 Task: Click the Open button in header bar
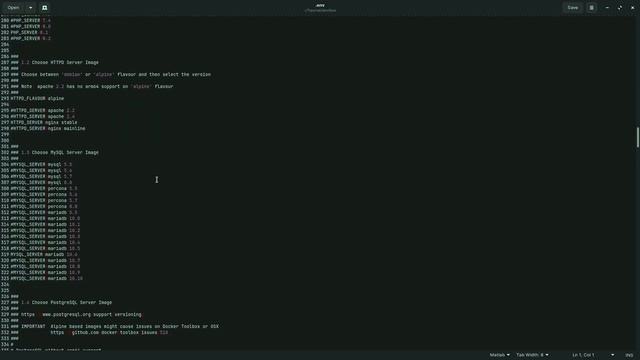click(x=13, y=7)
